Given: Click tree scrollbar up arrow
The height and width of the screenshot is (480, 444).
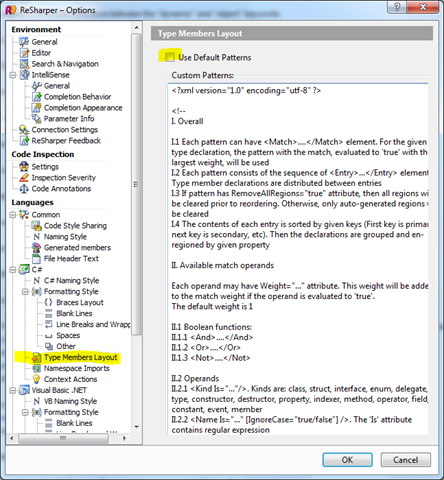Looking at the screenshot, I should 136,28.
